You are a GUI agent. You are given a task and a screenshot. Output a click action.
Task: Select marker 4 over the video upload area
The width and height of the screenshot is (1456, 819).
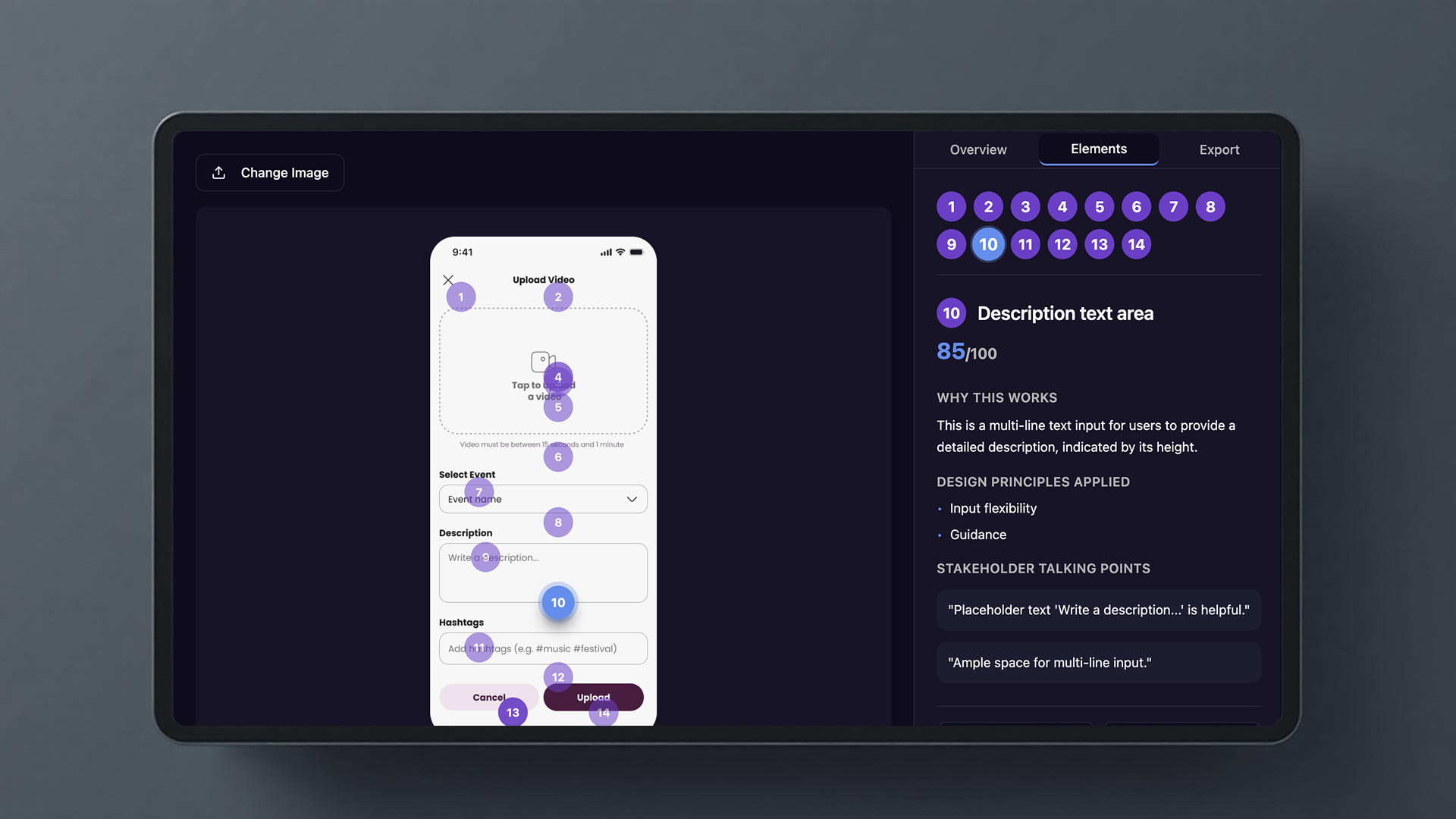pos(558,377)
